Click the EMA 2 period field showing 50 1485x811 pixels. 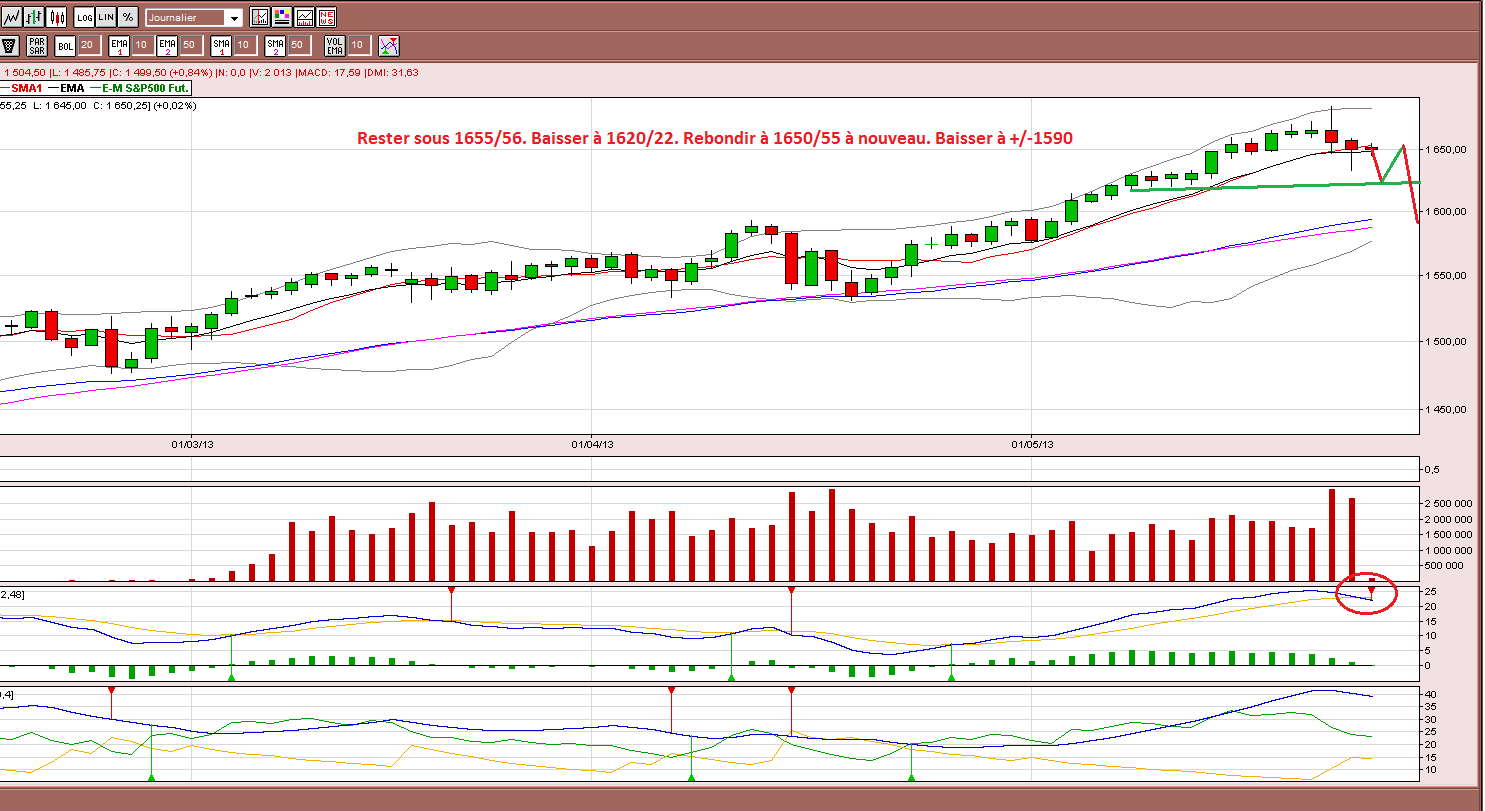tap(191, 45)
